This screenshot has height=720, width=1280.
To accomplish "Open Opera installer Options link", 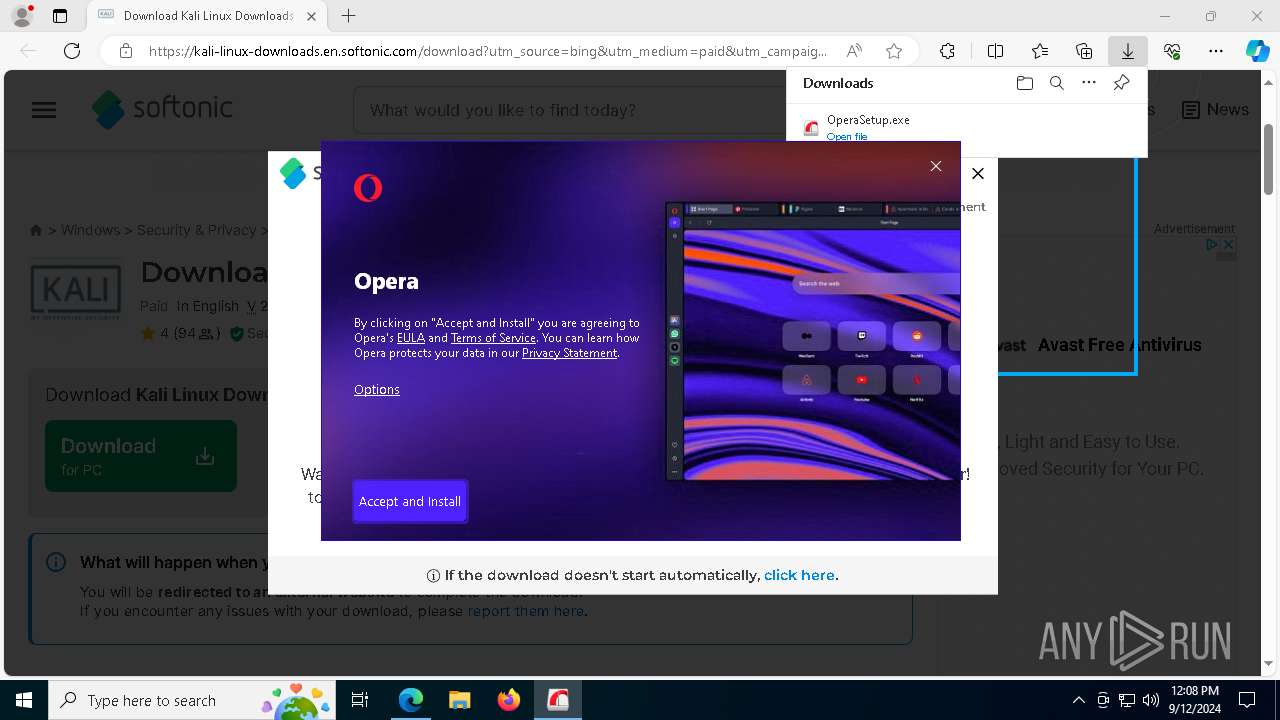I will [x=376, y=389].
